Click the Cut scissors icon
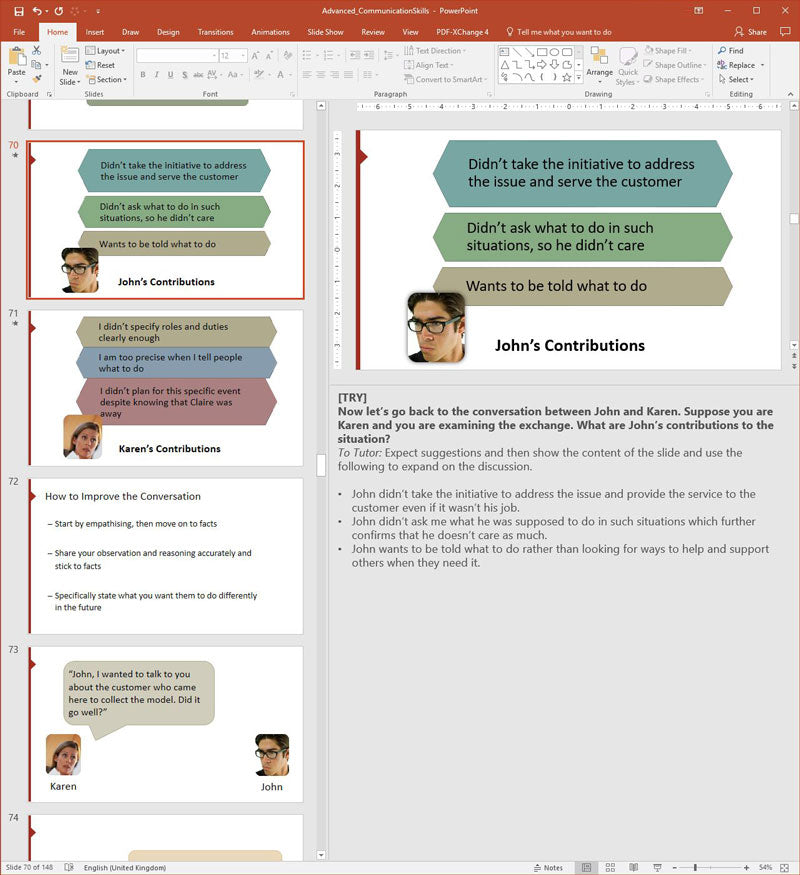Viewport: 800px width, 875px height. click(x=37, y=51)
